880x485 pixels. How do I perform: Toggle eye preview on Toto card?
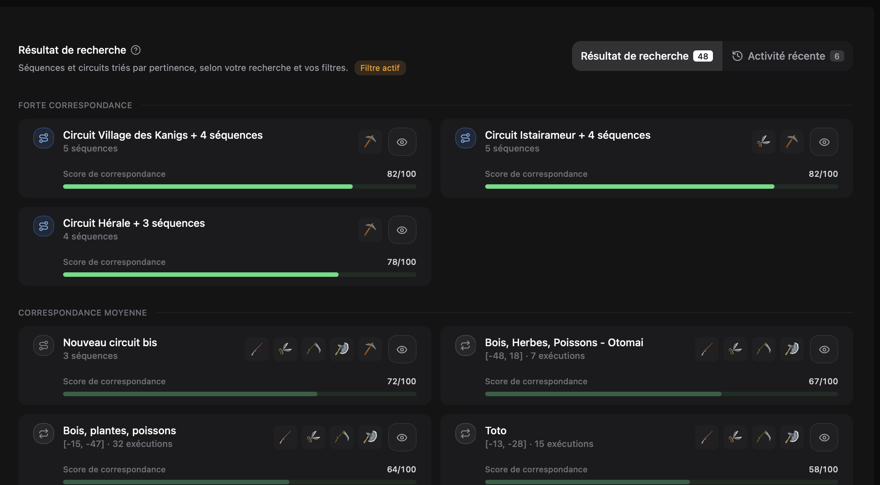[x=824, y=437]
